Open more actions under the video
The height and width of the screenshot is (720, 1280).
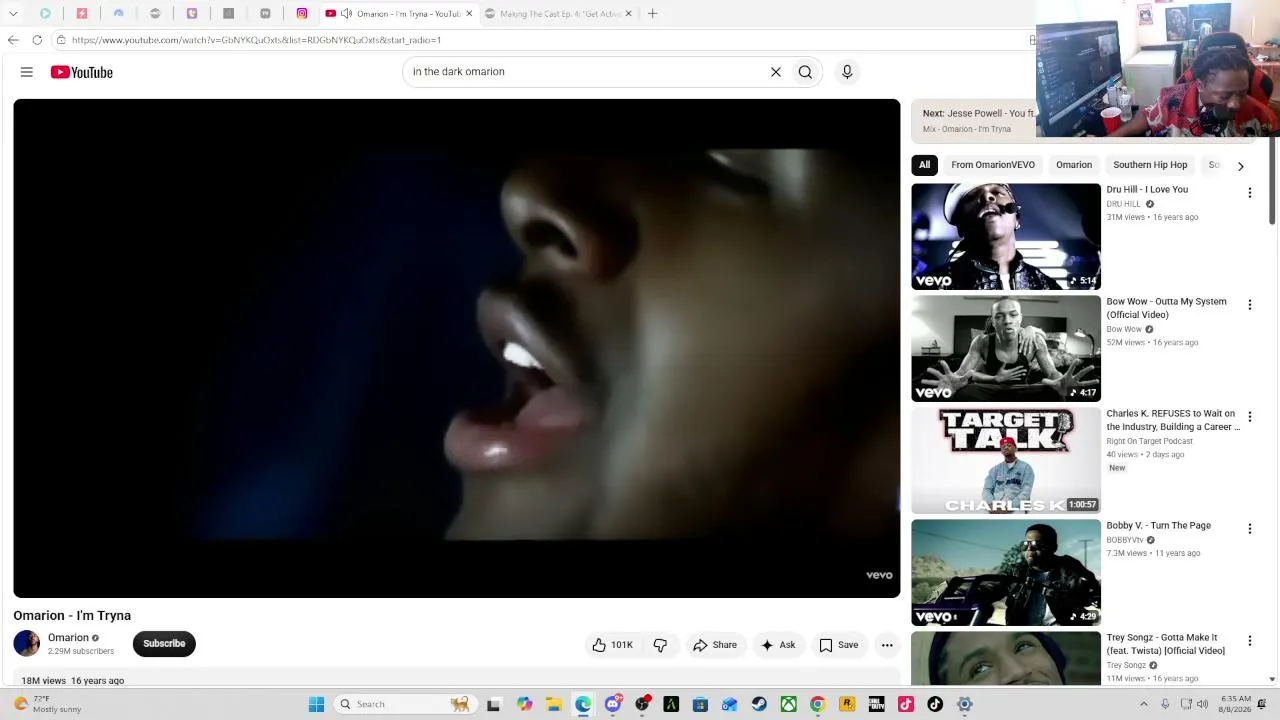pyautogui.click(x=887, y=645)
